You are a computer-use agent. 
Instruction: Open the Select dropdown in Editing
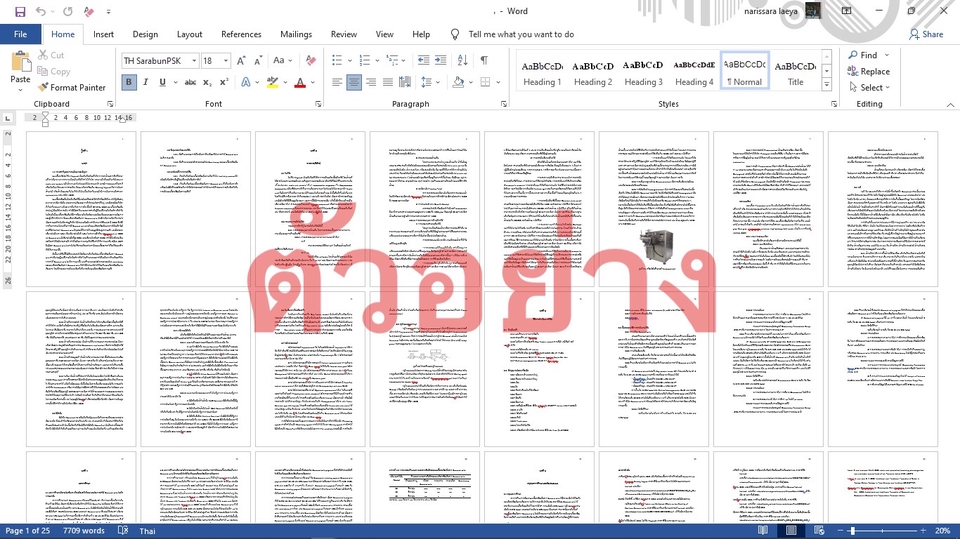click(869, 88)
